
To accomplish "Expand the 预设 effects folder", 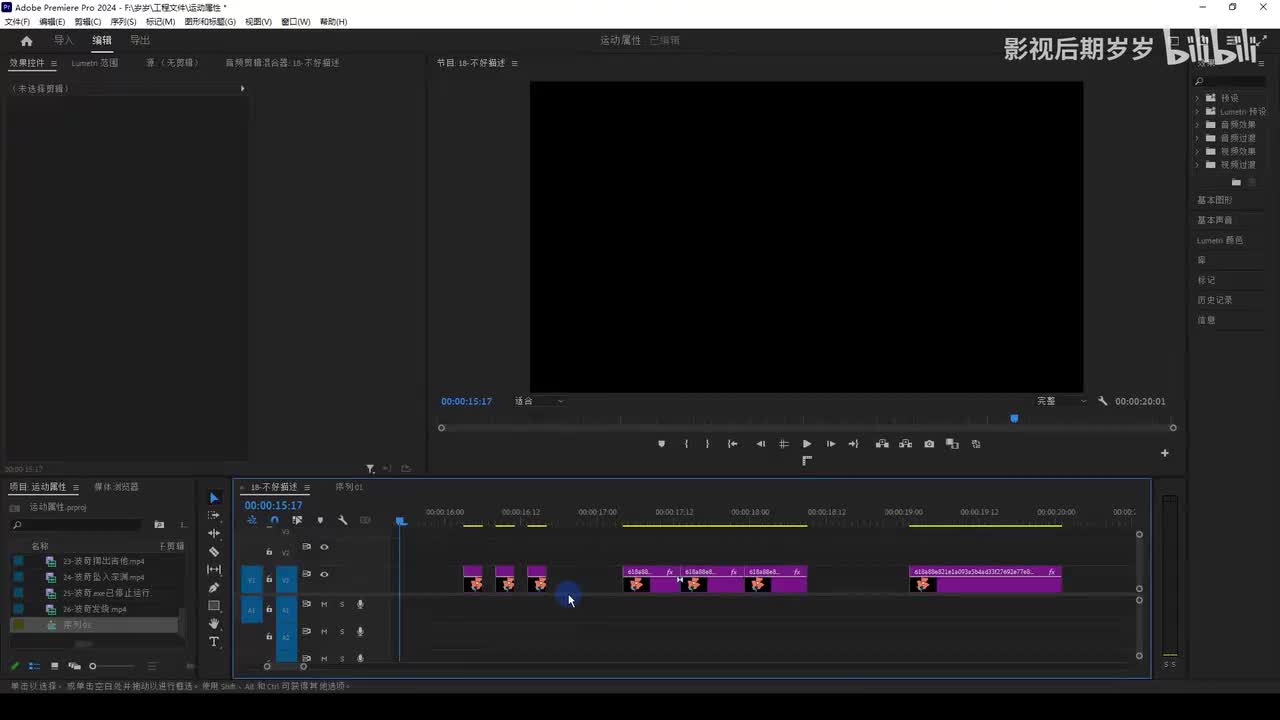I will click(1198, 98).
